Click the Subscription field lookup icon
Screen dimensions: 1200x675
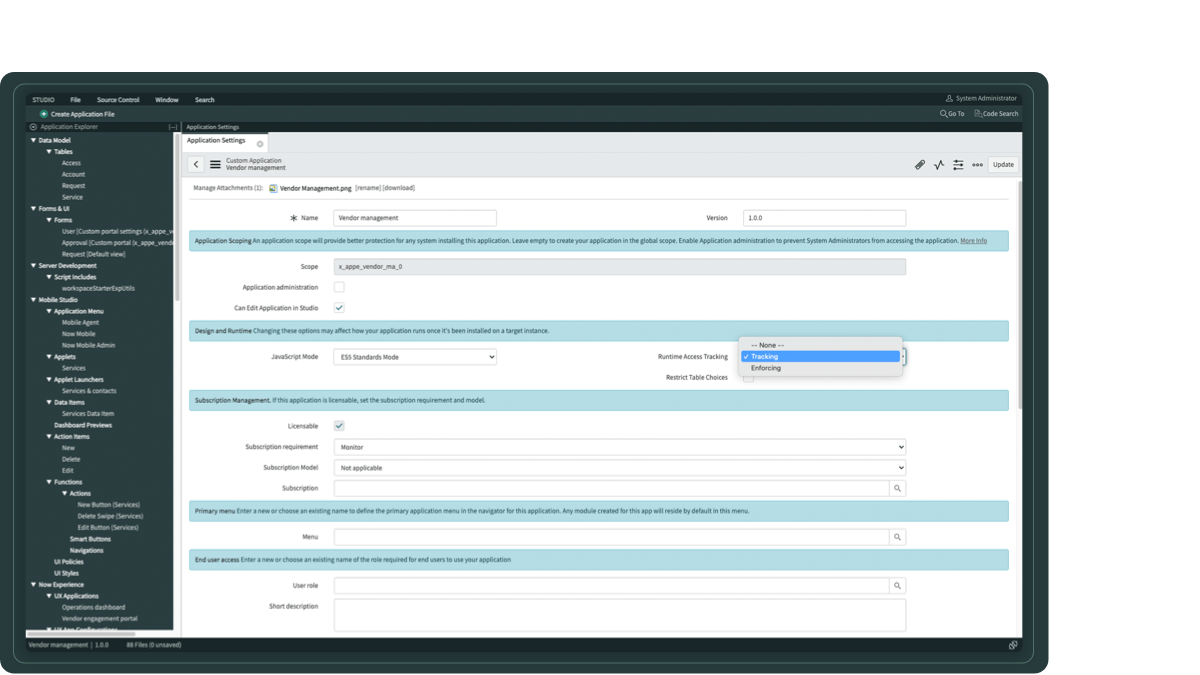pyautogui.click(x=897, y=488)
